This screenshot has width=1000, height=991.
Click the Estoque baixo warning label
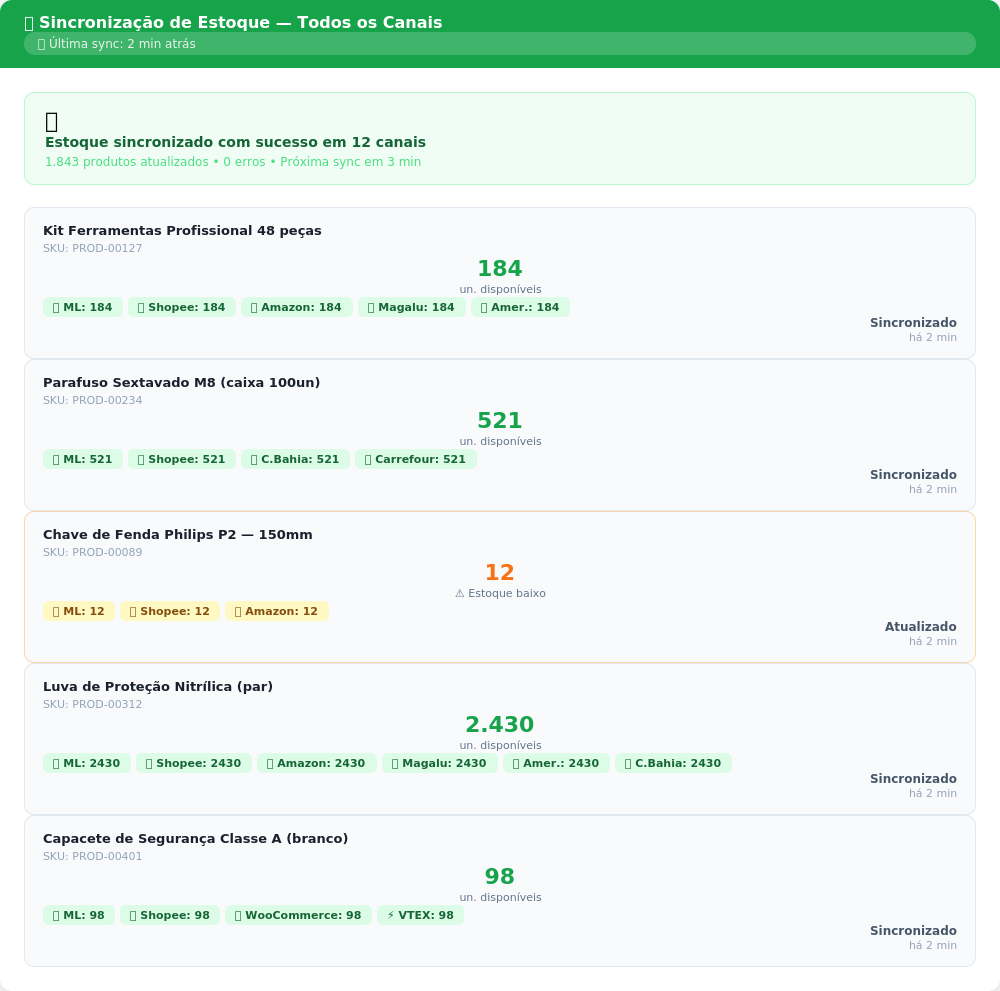point(500,593)
